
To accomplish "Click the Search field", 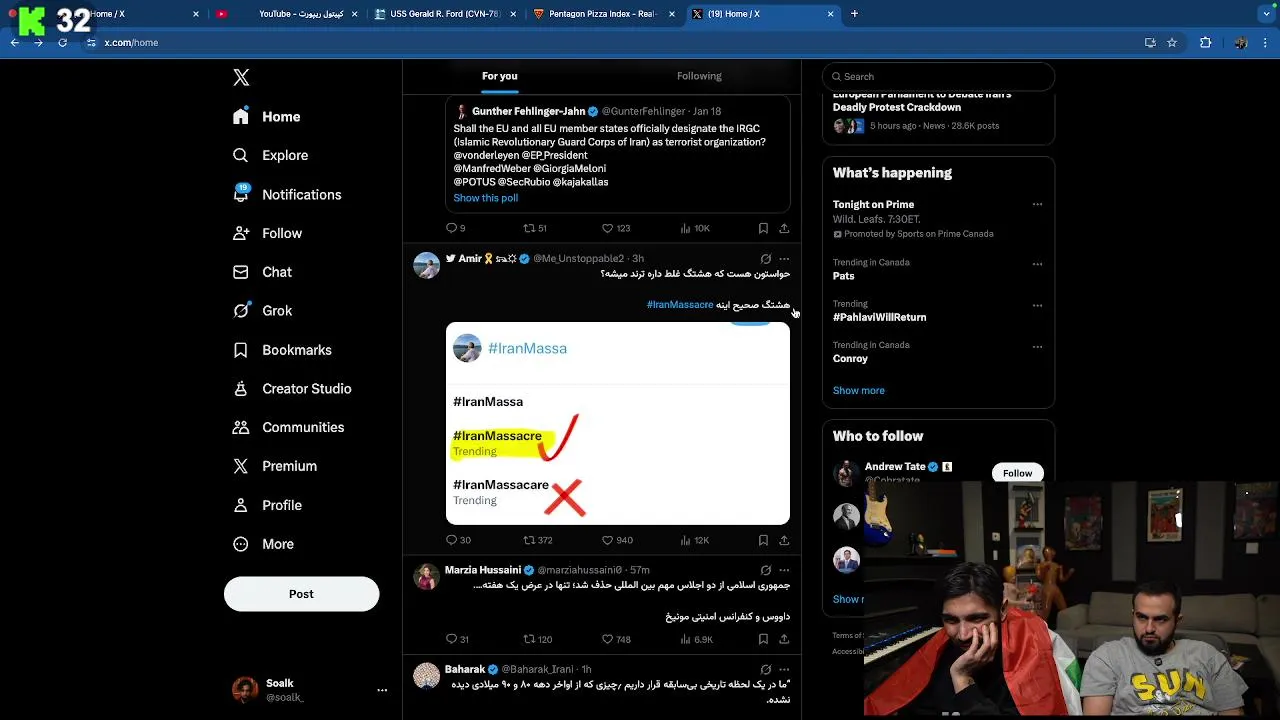I will [x=938, y=76].
